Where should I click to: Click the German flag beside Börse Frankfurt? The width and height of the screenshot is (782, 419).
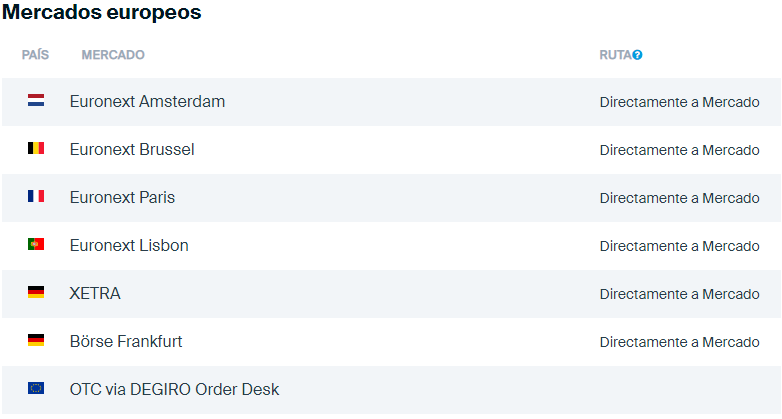(x=36, y=341)
